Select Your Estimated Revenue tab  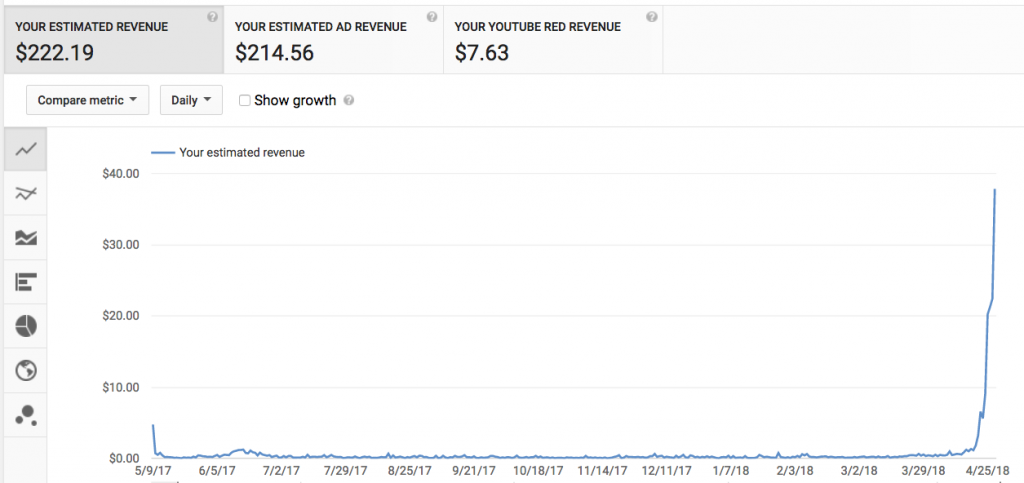(112, 40)
